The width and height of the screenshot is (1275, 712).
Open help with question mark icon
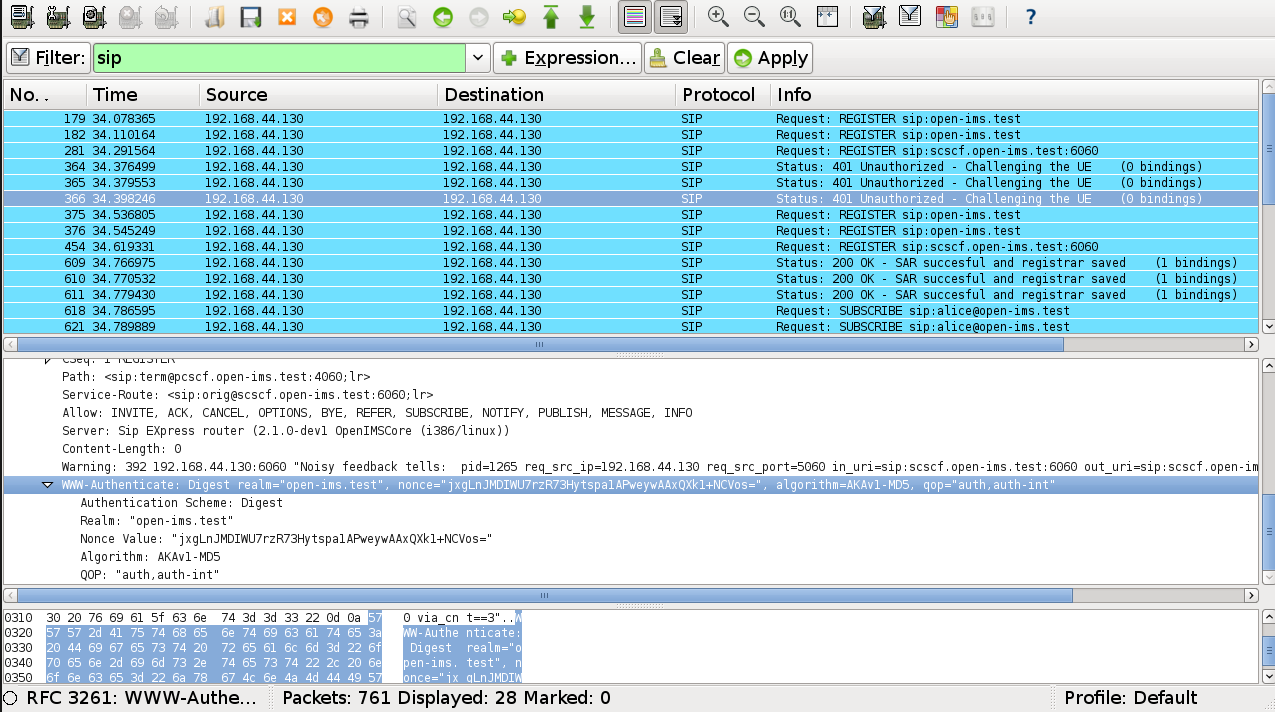[1031, 16]
